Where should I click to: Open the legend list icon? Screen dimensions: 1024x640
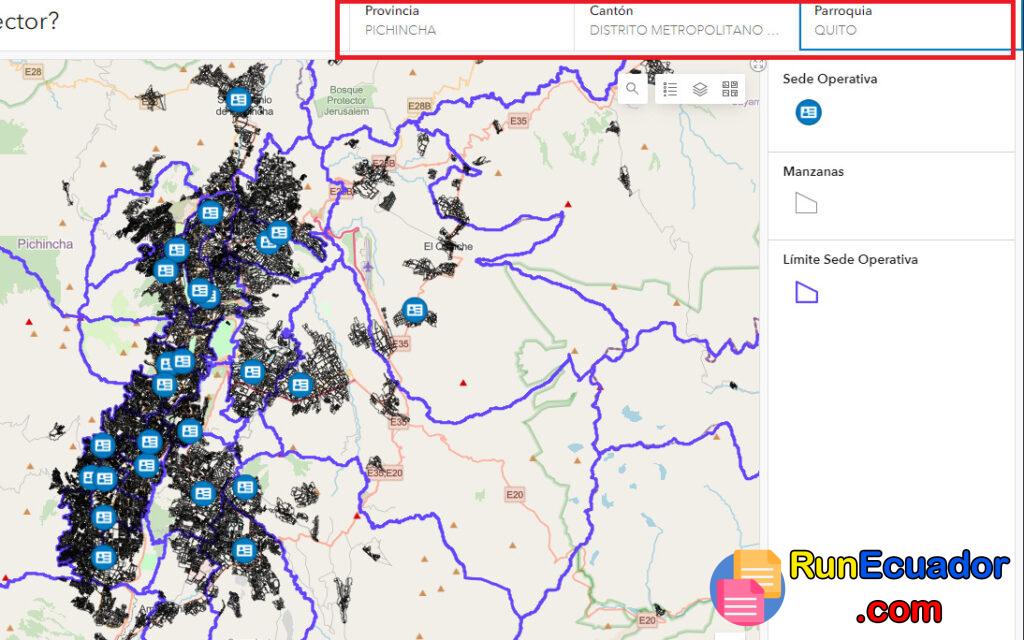pos(670,89)
